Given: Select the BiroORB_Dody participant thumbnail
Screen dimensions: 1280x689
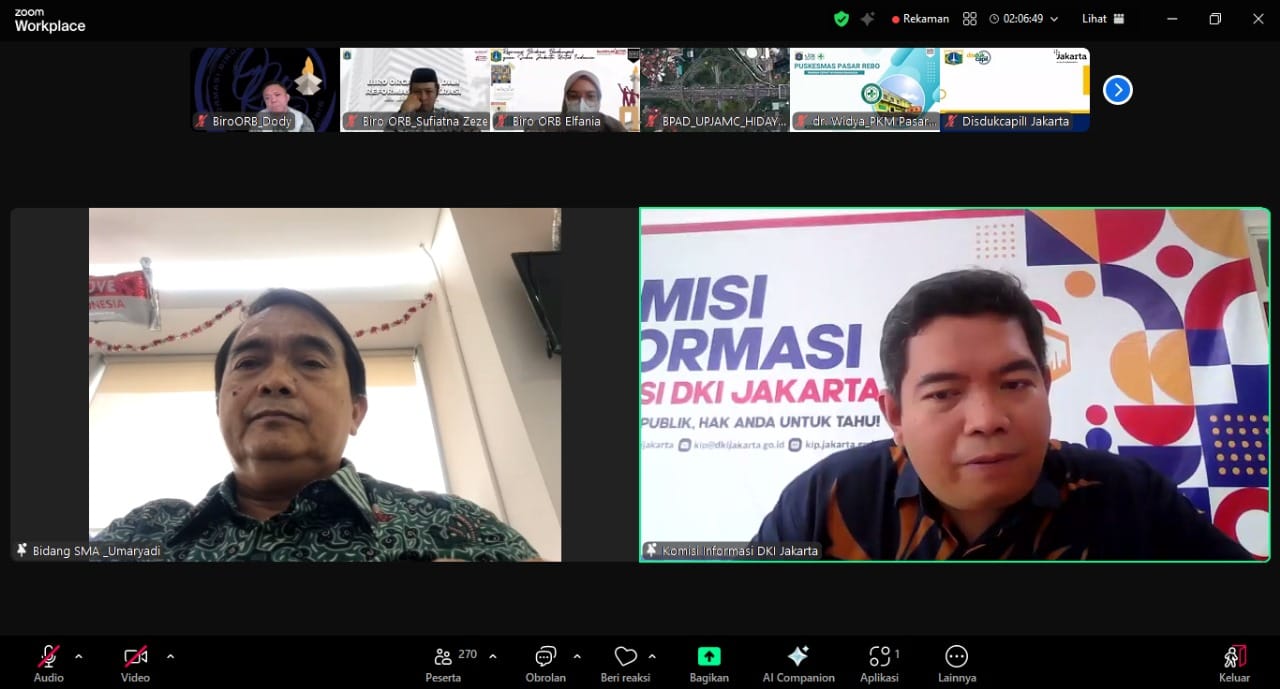Looking at the screenshot, I should [265, 90].
